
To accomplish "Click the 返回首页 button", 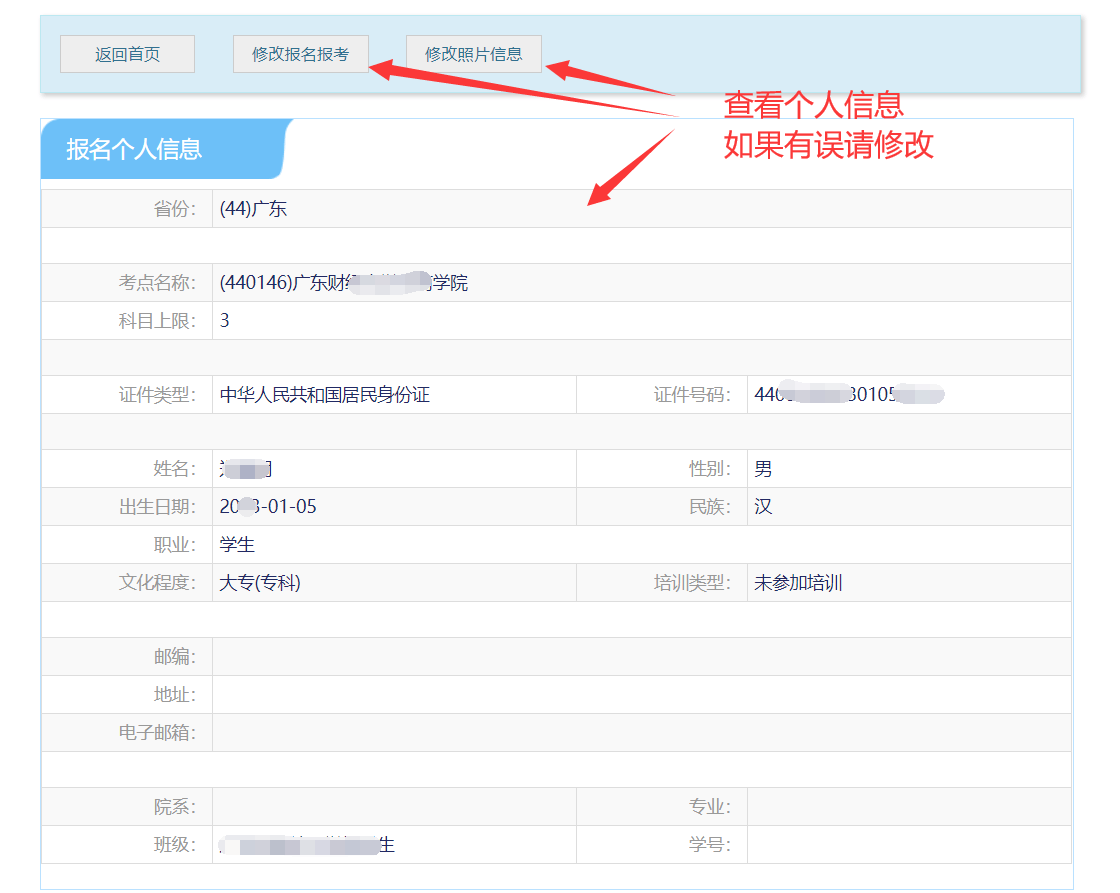I will (x=127, y=54).
